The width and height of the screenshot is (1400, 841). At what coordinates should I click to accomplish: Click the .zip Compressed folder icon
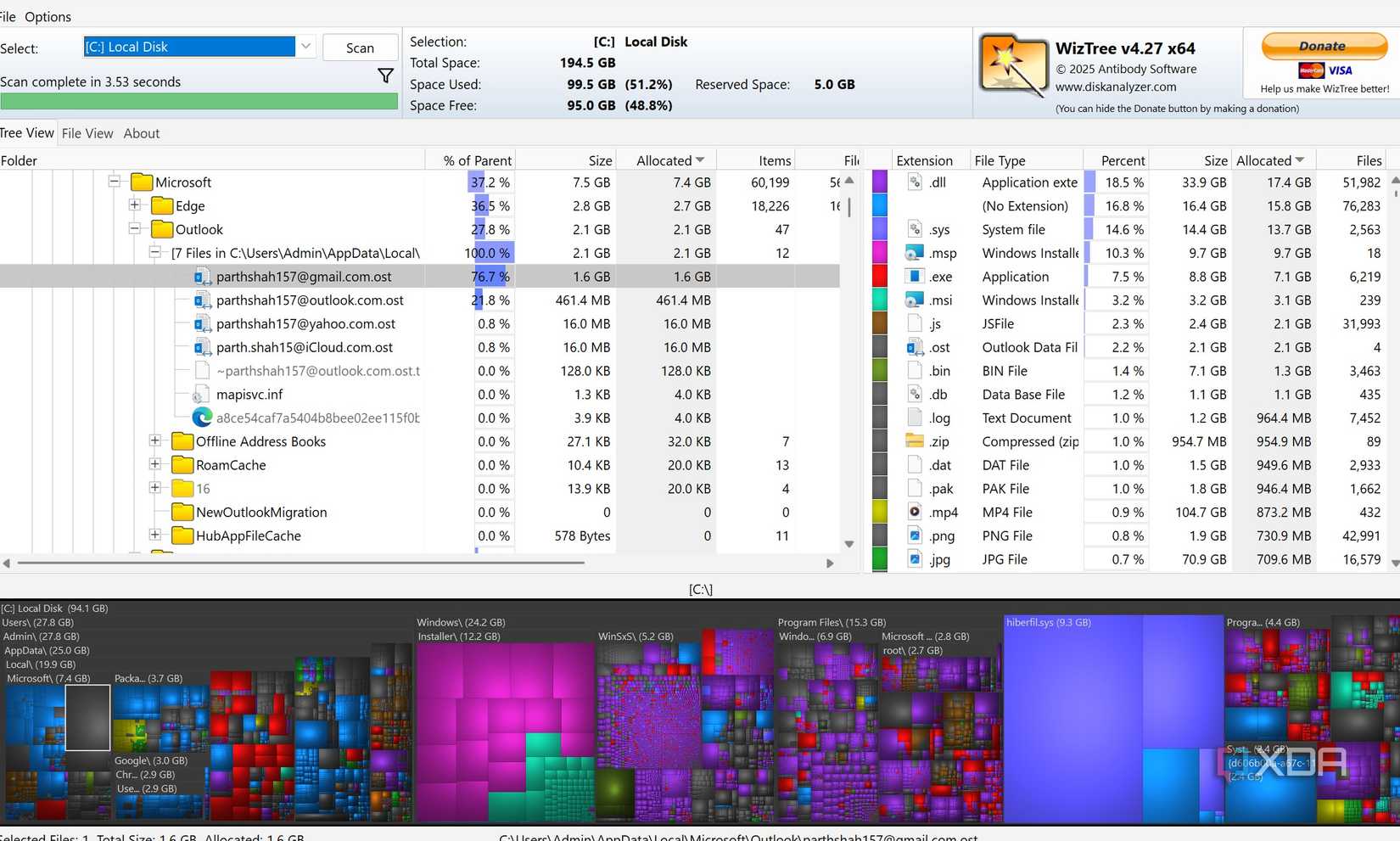(915, 441)
